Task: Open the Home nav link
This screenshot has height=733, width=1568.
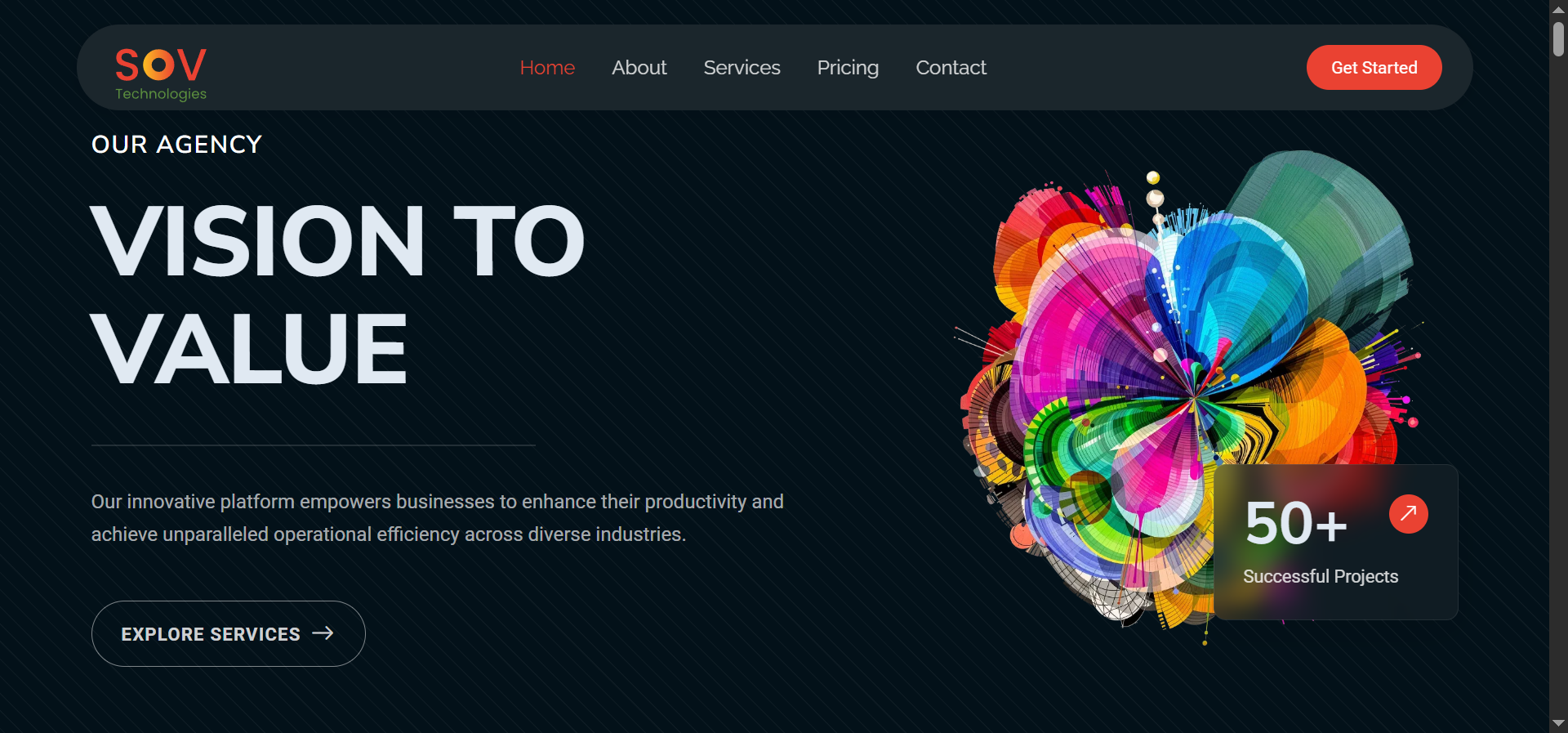Action: [x=547, y=68]
